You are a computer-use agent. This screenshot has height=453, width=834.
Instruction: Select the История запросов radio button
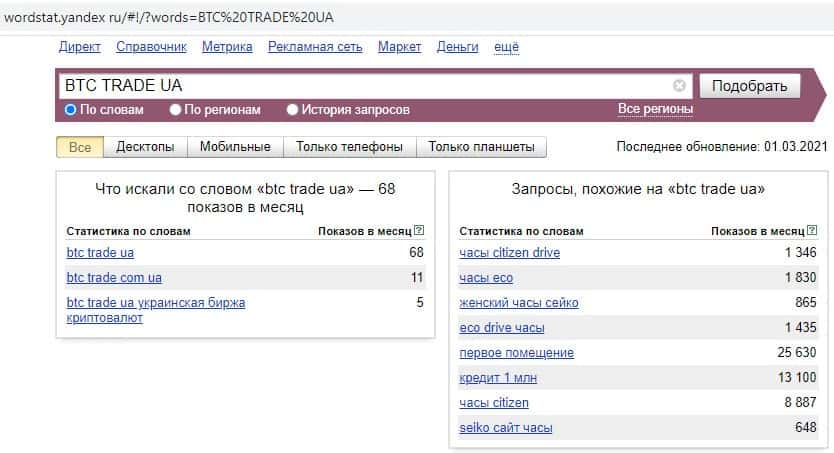tap(293, 110)
